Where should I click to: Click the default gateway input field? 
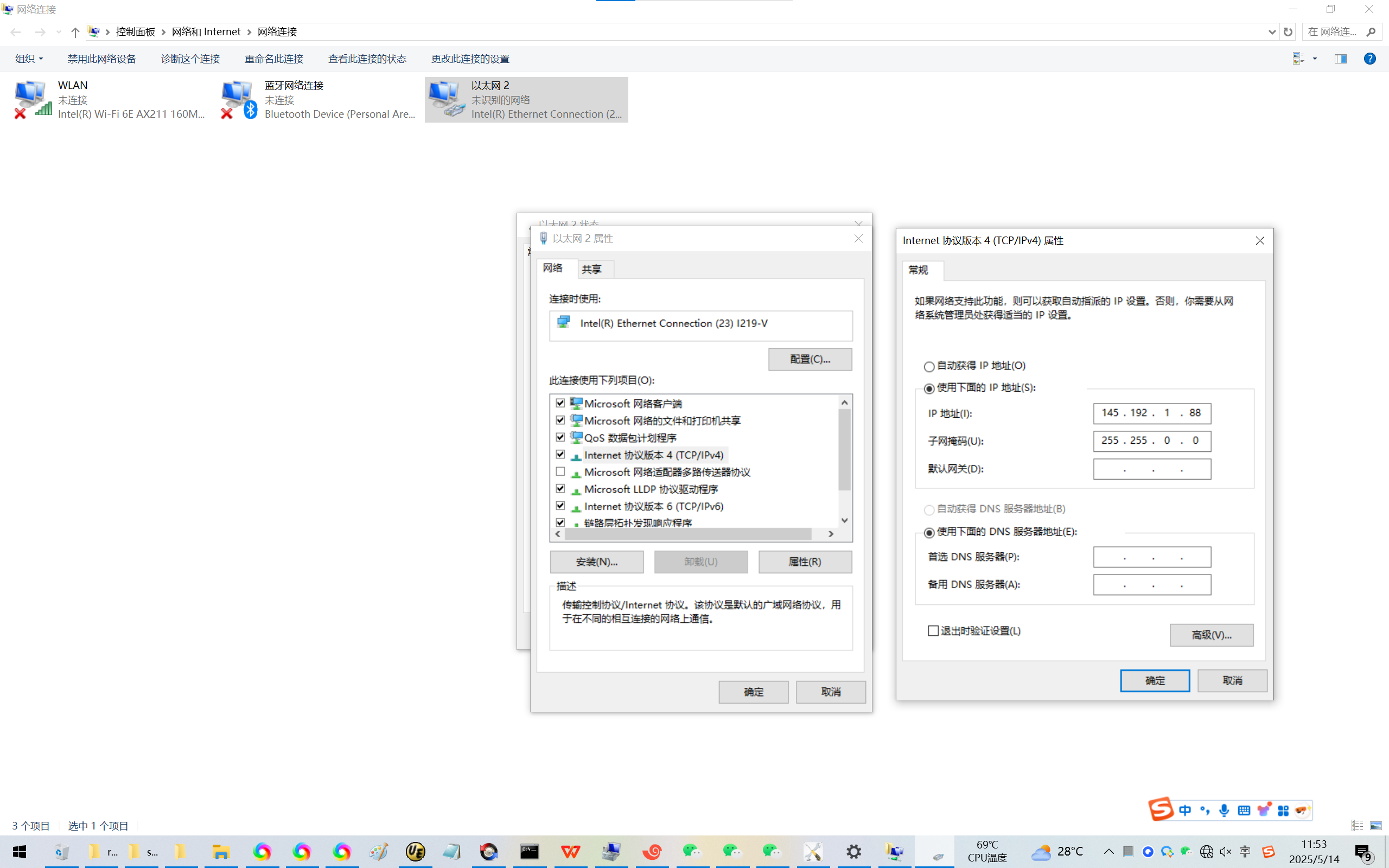(x=1151, y=469)
